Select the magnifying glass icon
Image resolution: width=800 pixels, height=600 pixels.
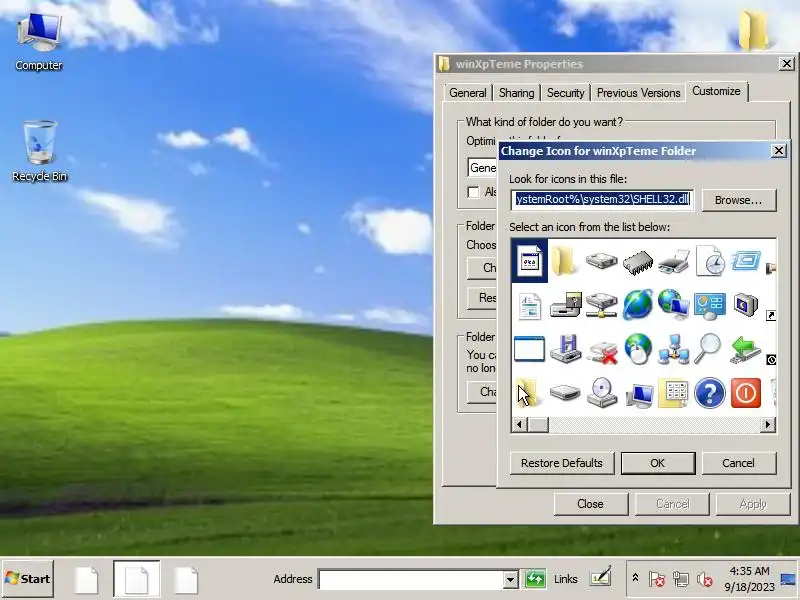click(x=709, y=348)
